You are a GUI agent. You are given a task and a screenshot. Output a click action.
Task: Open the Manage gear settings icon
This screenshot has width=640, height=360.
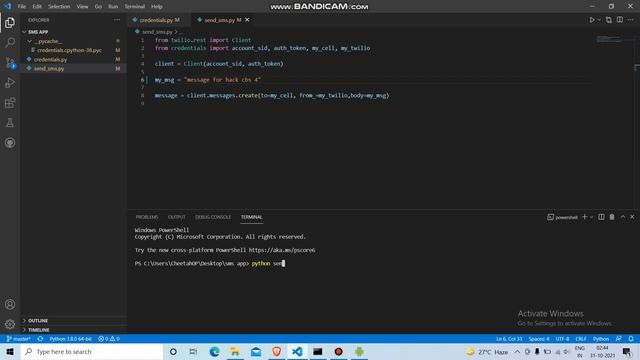(x=10, y=324)
